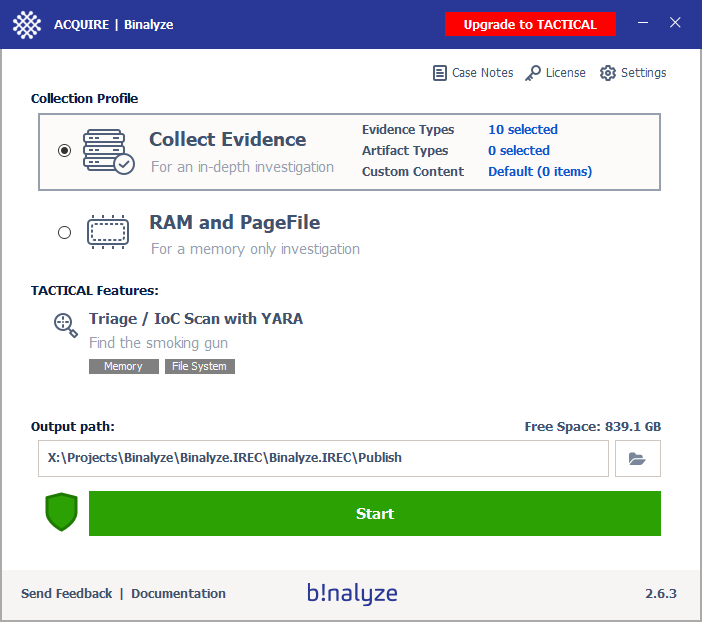702x622 pixels.
Task: Click the Binalyze logo icon in title bar
Action: click(27, 24)
